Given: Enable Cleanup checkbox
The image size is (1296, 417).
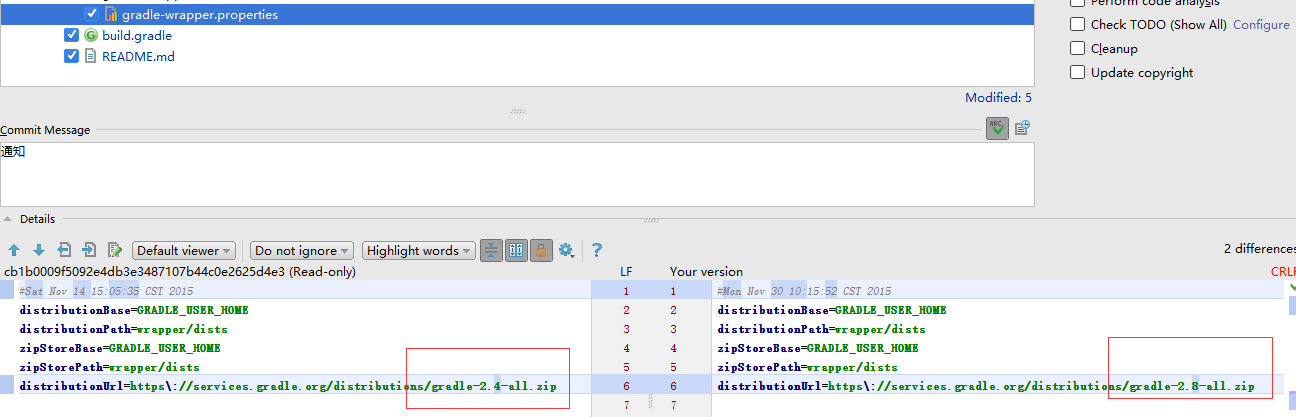Looking at the screenshot, I should (x=1077, y=48).
